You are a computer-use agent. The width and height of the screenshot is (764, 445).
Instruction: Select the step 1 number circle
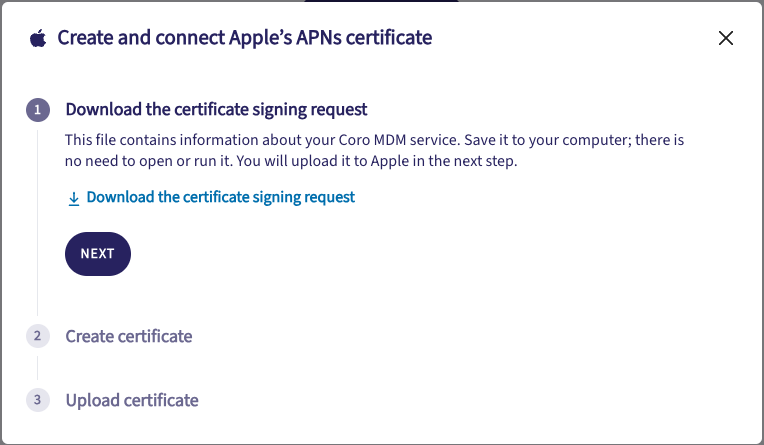pos(37,110)
